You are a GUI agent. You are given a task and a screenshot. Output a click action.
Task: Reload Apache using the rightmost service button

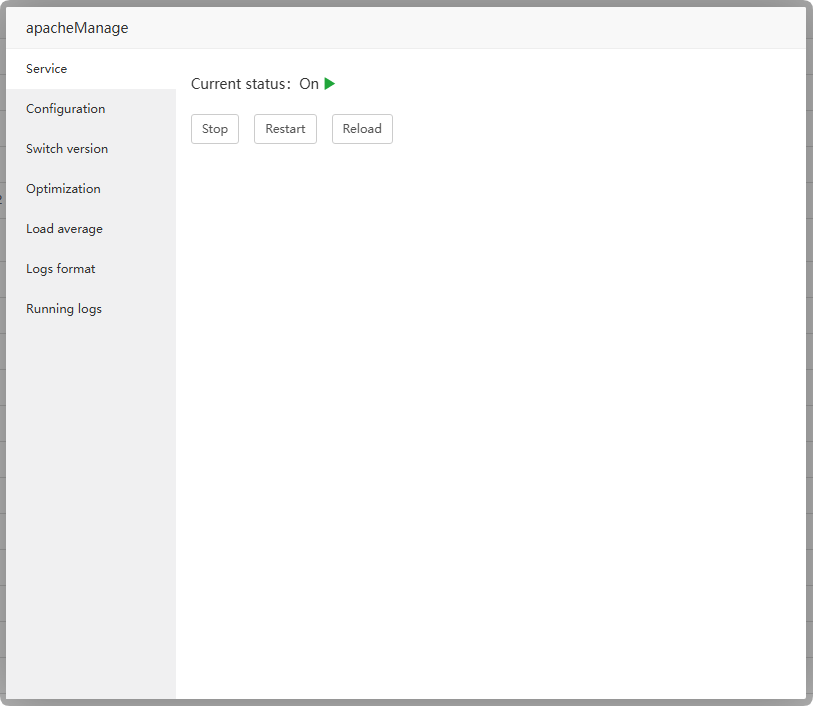coord(362,129)
